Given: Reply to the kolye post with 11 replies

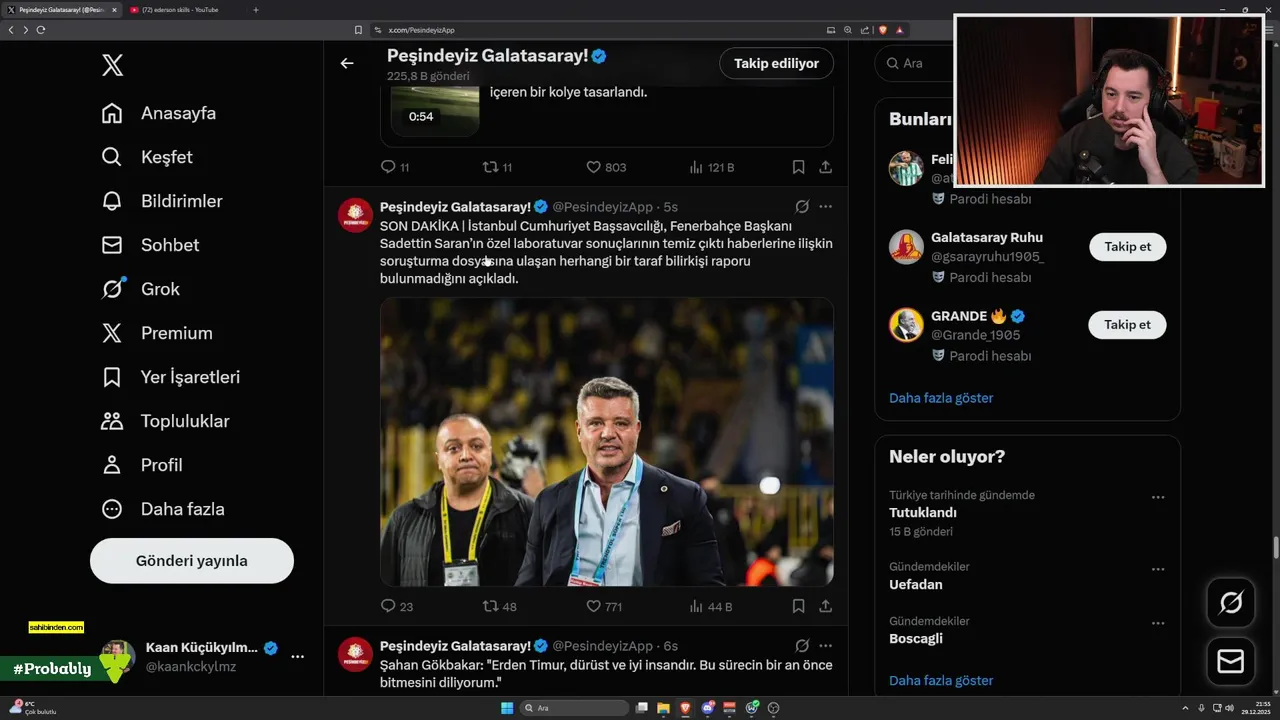Looking at the screenshot, I should (395, 167).
